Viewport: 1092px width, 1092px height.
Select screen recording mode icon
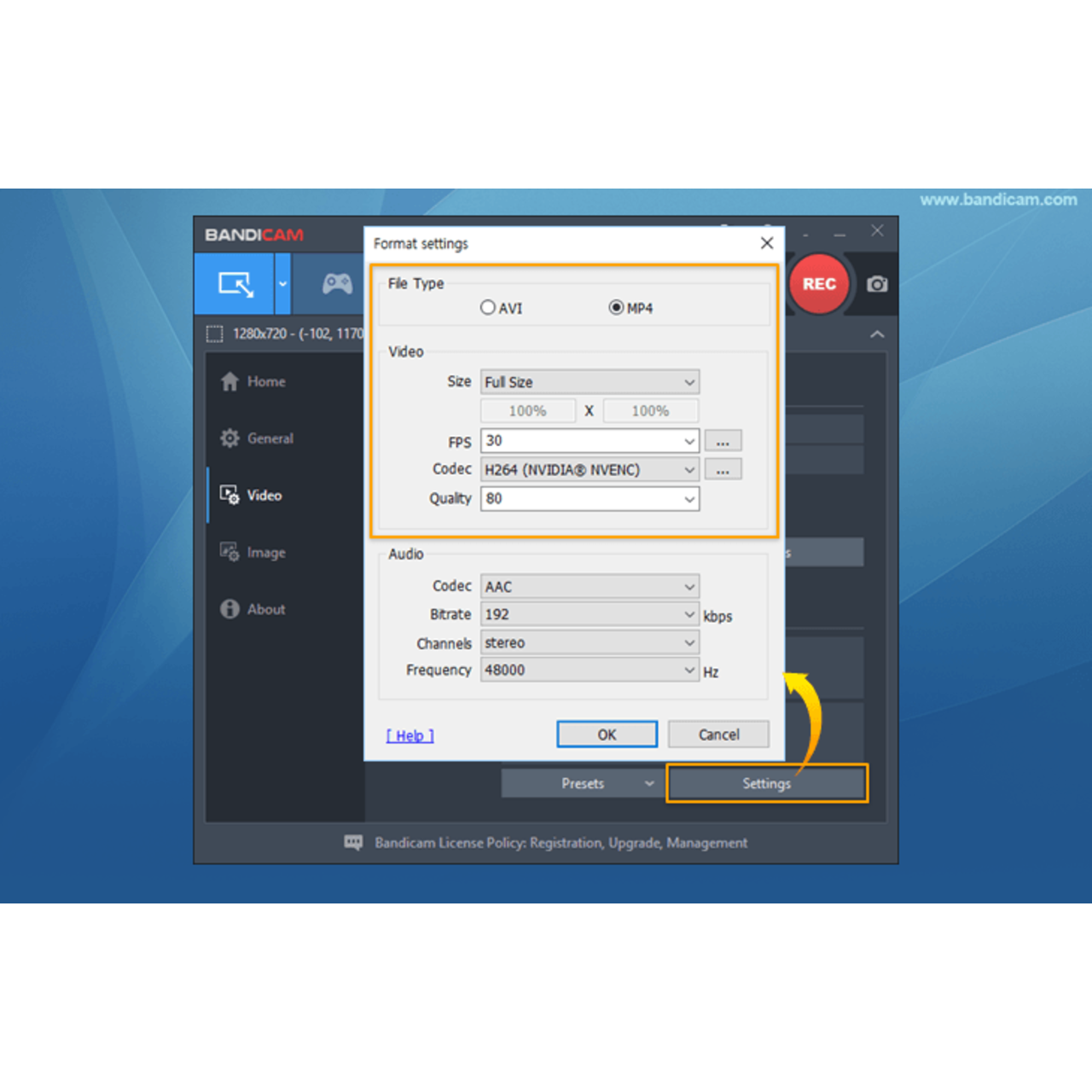point(235,284)
